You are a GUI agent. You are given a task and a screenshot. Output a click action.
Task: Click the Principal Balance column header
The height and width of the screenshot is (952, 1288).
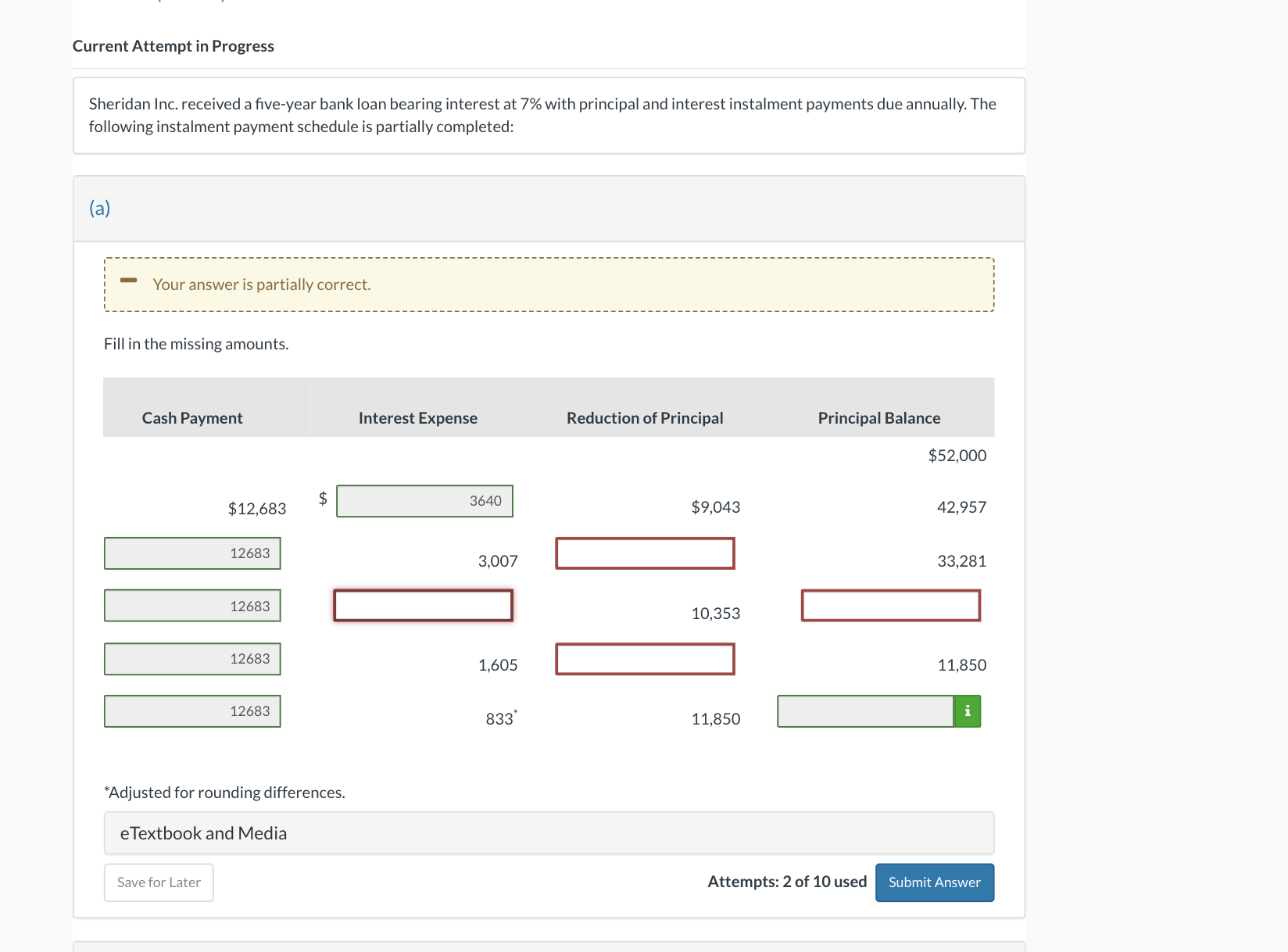point(878,417)
